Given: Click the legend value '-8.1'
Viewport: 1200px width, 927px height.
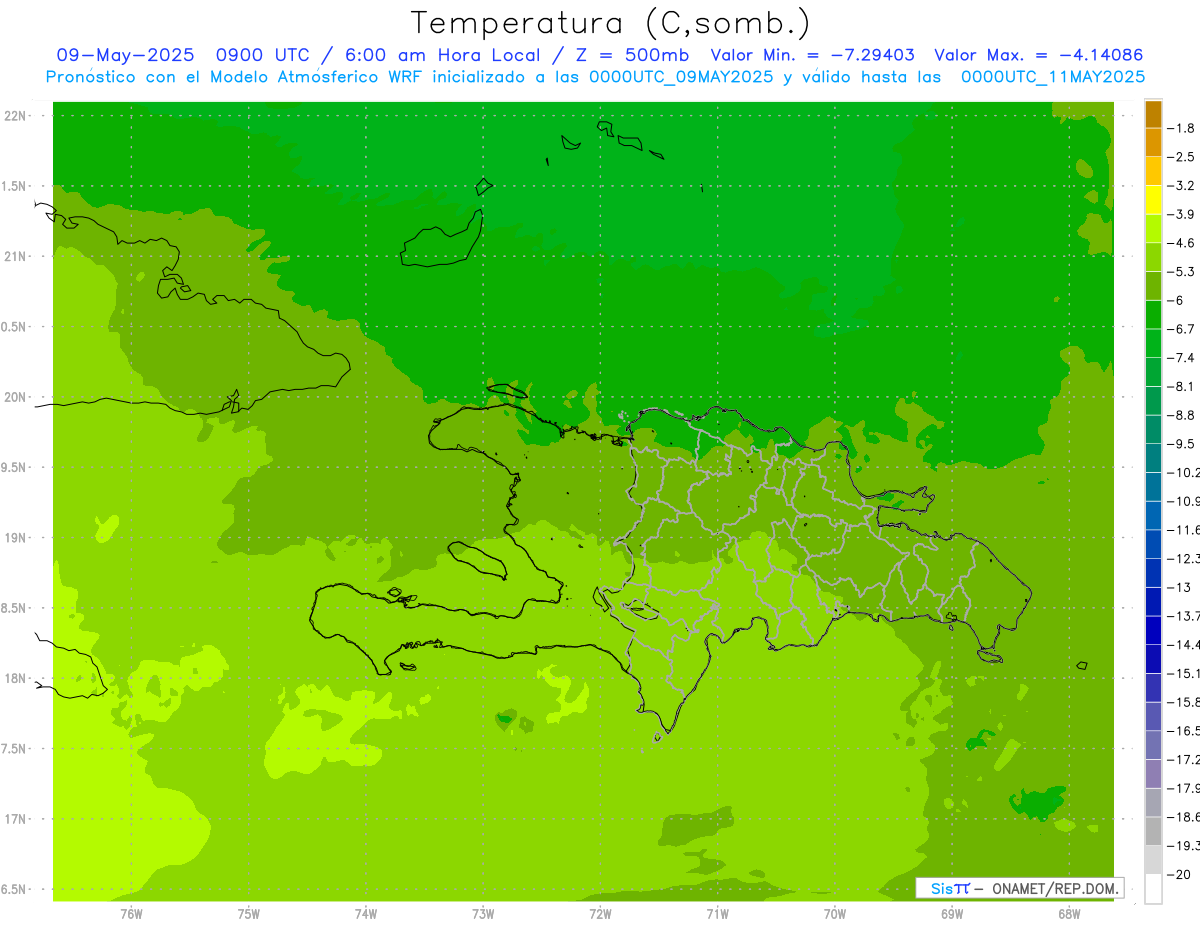Looking at the screenshot, I should click(x=1182, y=386).
